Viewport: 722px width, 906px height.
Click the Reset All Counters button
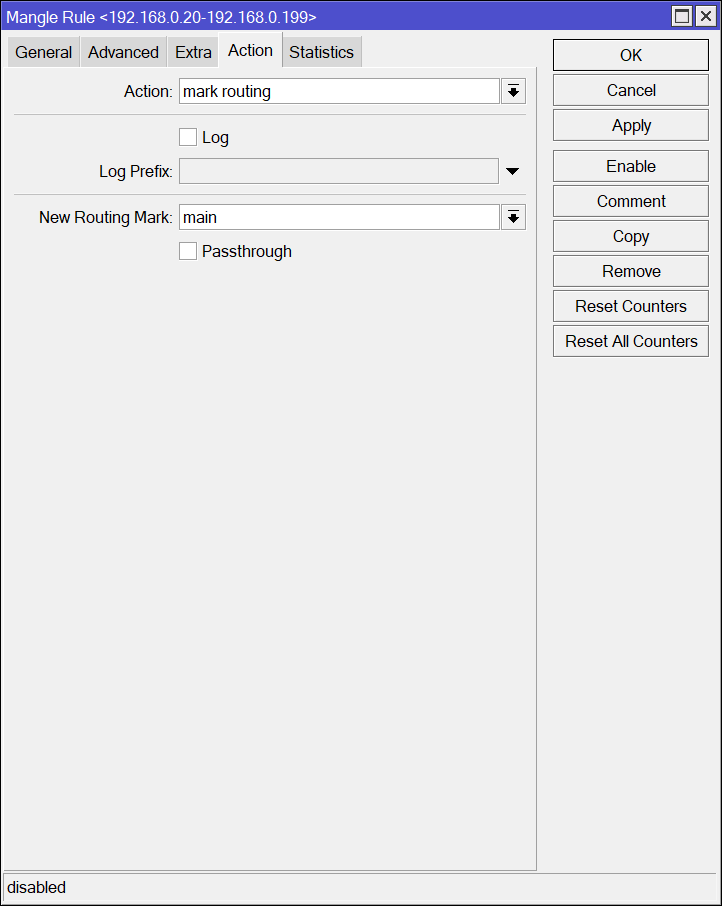[631, 342]
